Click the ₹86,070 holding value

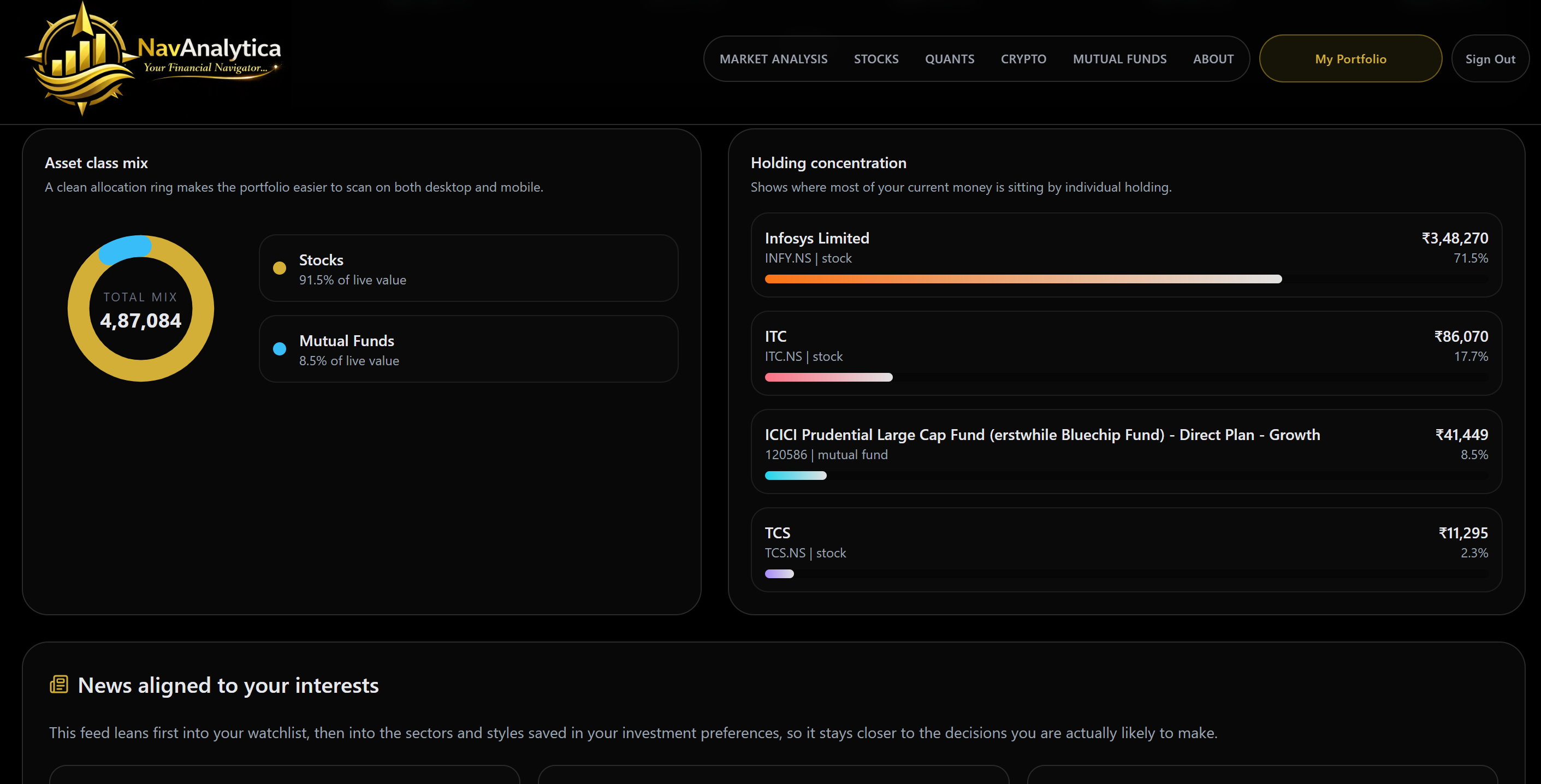coord(1461,336)
